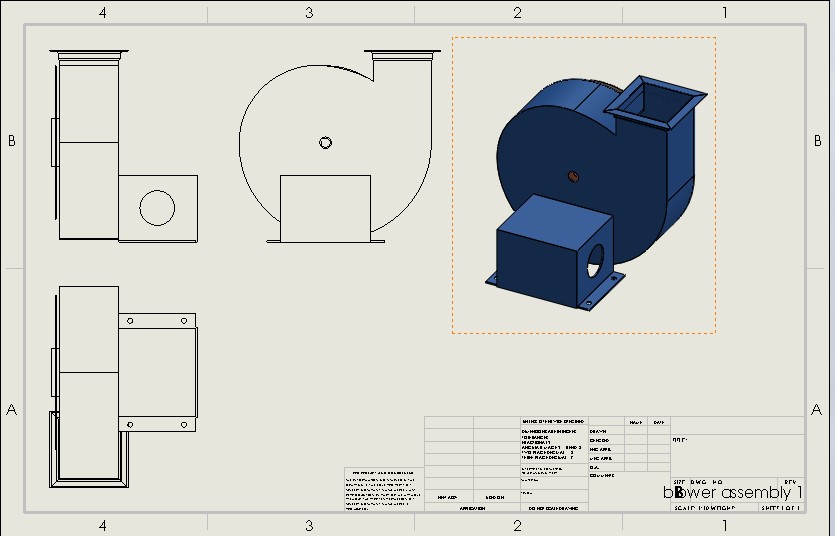Click the 'DATE' column header
Screen dimensions: 835x536
(x=659, y=423)
